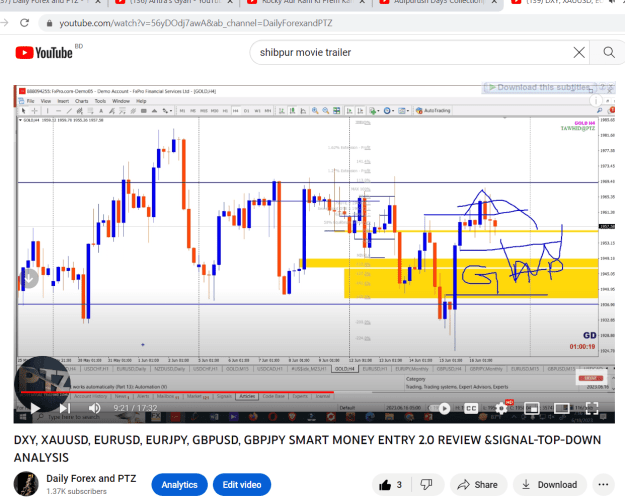Click the Download button below video
This screenshot has width=625, height=500.
(550, 485)
